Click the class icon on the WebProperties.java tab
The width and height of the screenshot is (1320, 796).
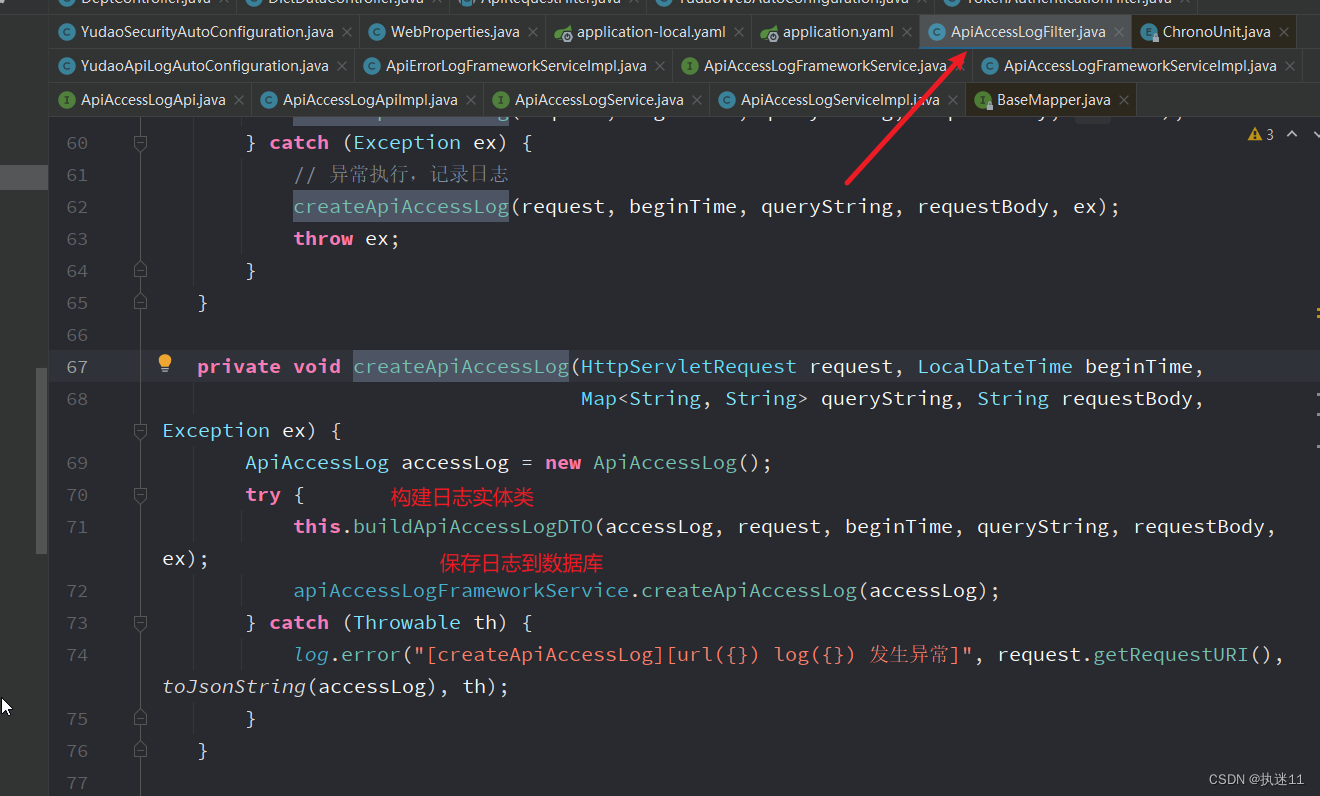pyautogui.click(x=377, y=32)
